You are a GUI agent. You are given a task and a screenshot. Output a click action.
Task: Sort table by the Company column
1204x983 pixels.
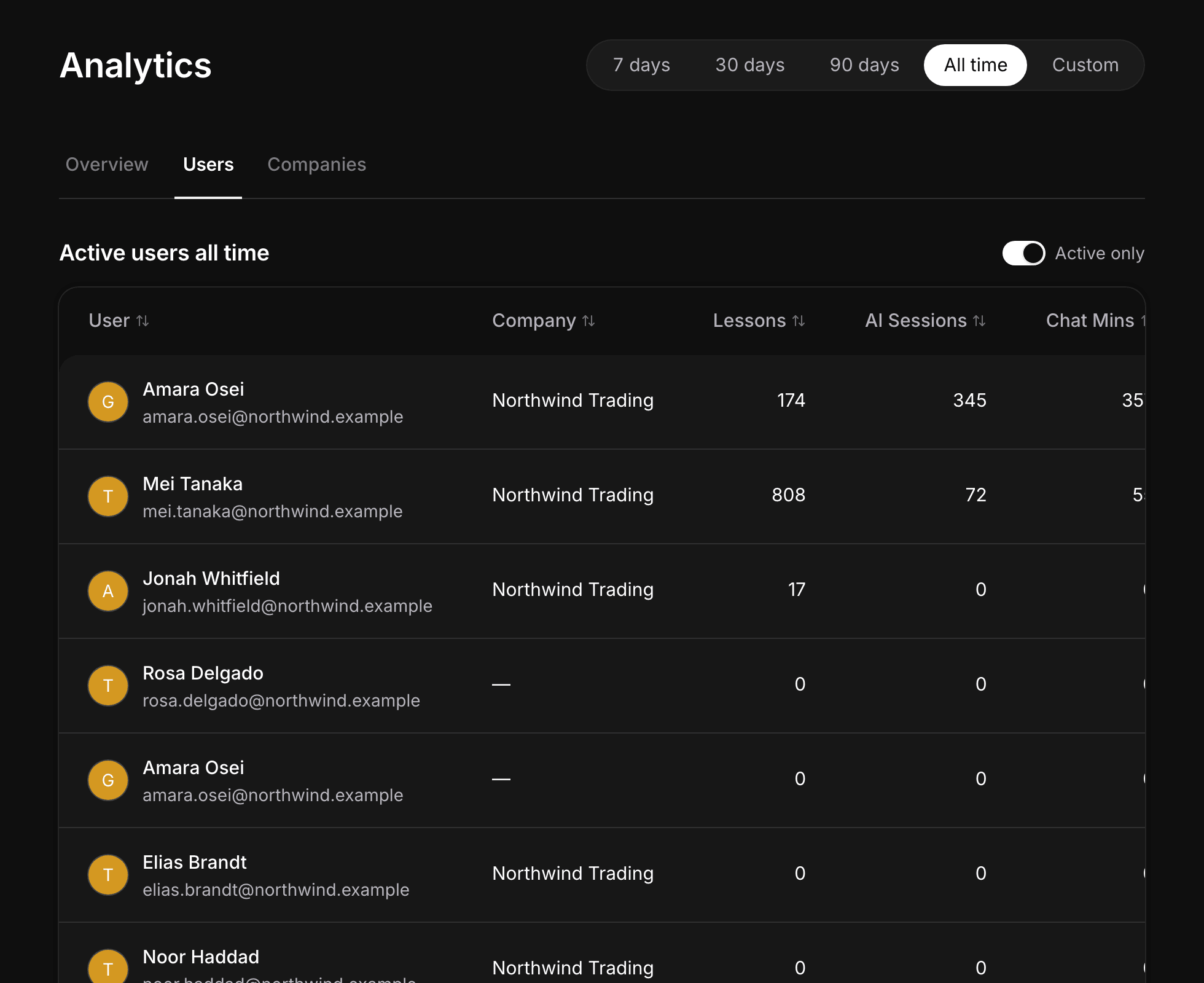[544, 321]
